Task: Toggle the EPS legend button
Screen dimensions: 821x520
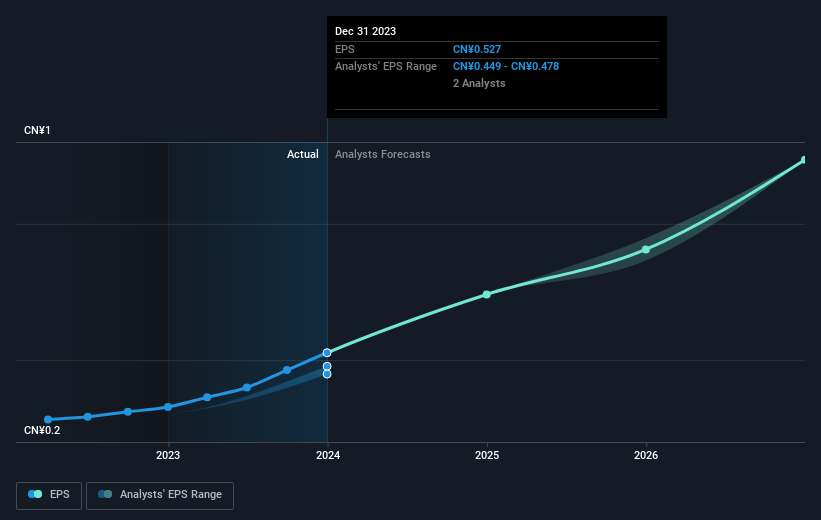Action: (x=49, y=495)
